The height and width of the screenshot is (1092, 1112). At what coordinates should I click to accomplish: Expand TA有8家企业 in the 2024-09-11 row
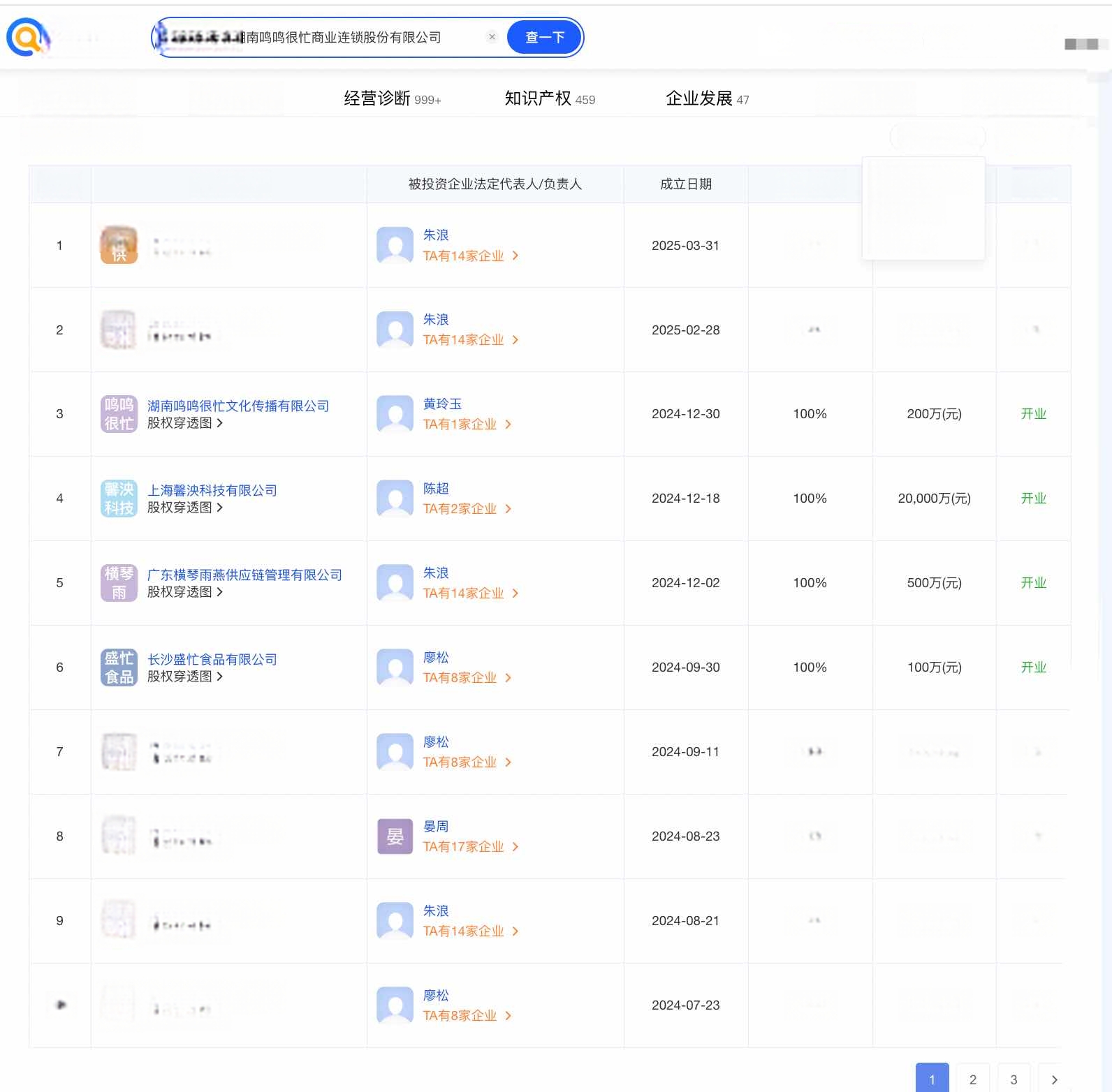pyautogui.click(x=467, y=762)
